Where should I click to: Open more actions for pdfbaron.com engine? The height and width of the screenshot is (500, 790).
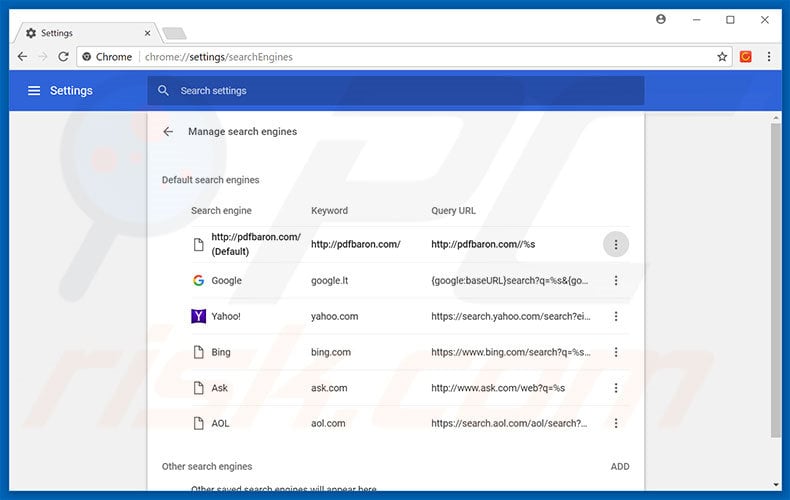(616, 244)
